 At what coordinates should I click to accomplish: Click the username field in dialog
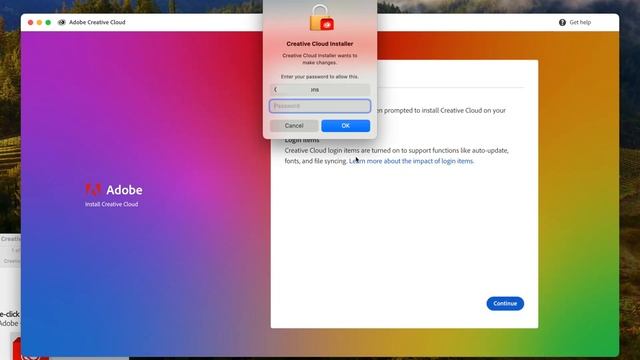click(320, 89)
